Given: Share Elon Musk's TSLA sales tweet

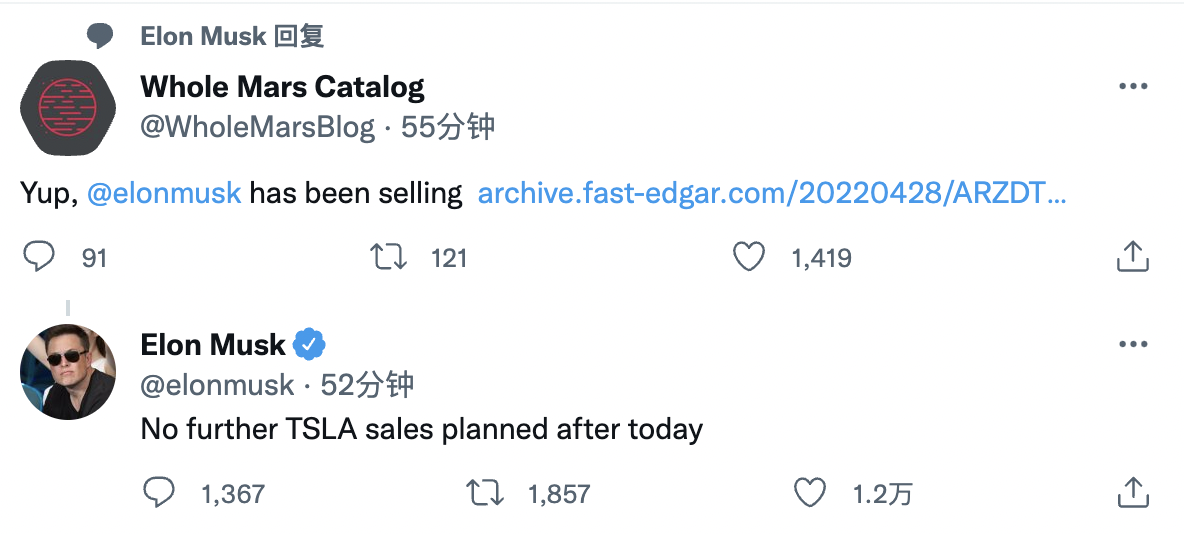Looking at the screenshot, I should coord(1132,492).
